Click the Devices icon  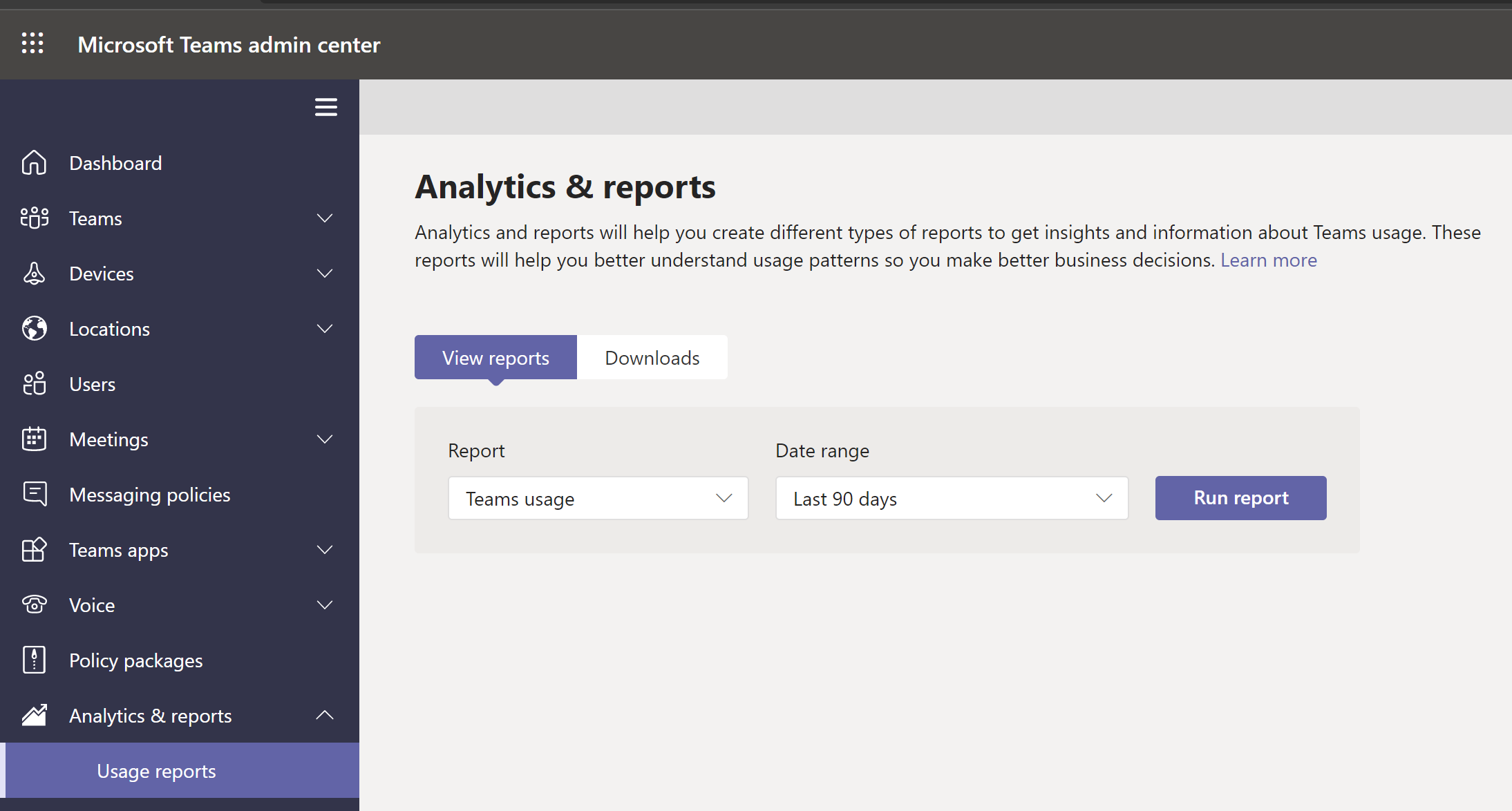pyautogui.click(x=33, y=273)
